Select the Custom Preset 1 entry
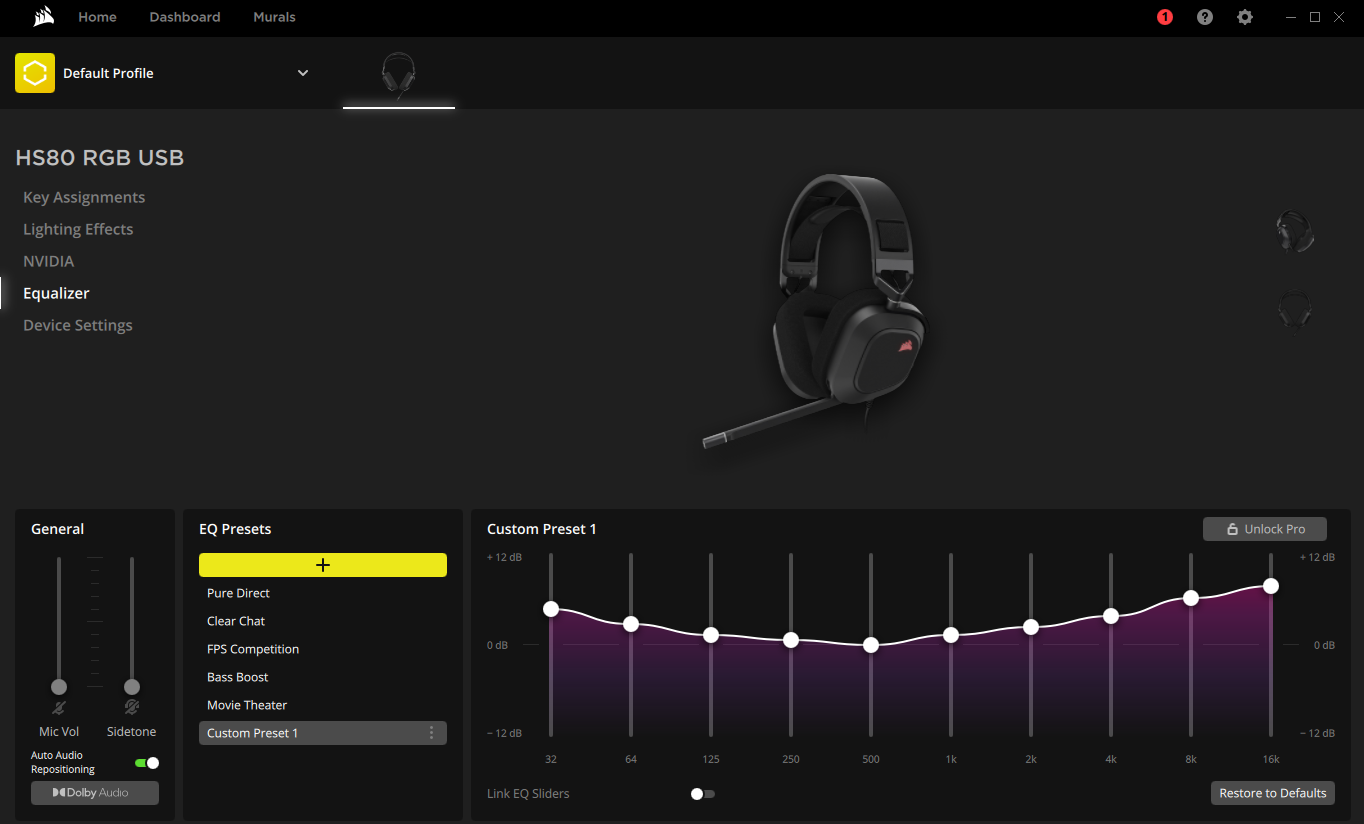Image resolution: width=1364 pixels, height=824 pixels. pos(323,733)
